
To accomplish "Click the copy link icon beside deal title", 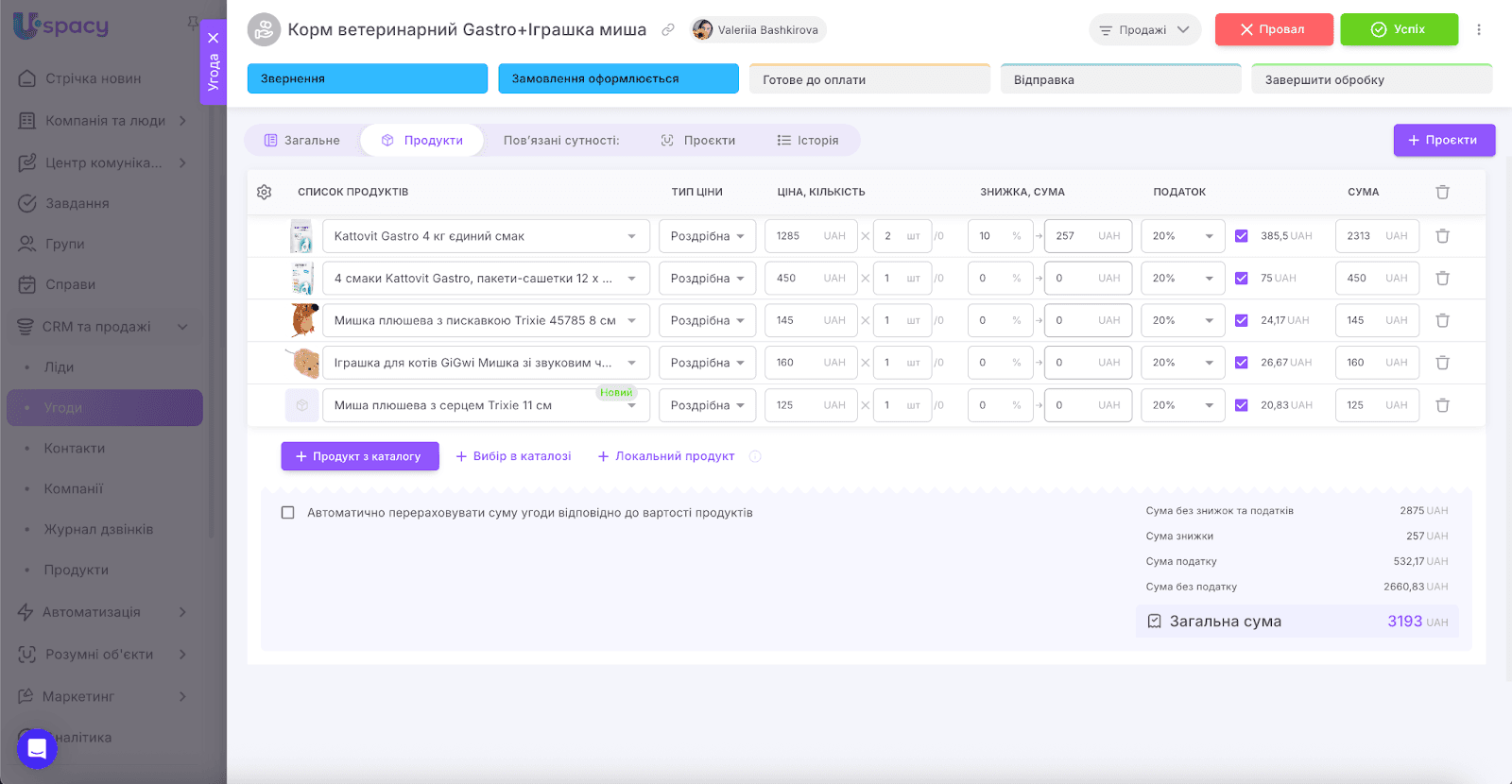I will (x=668, y=30).
